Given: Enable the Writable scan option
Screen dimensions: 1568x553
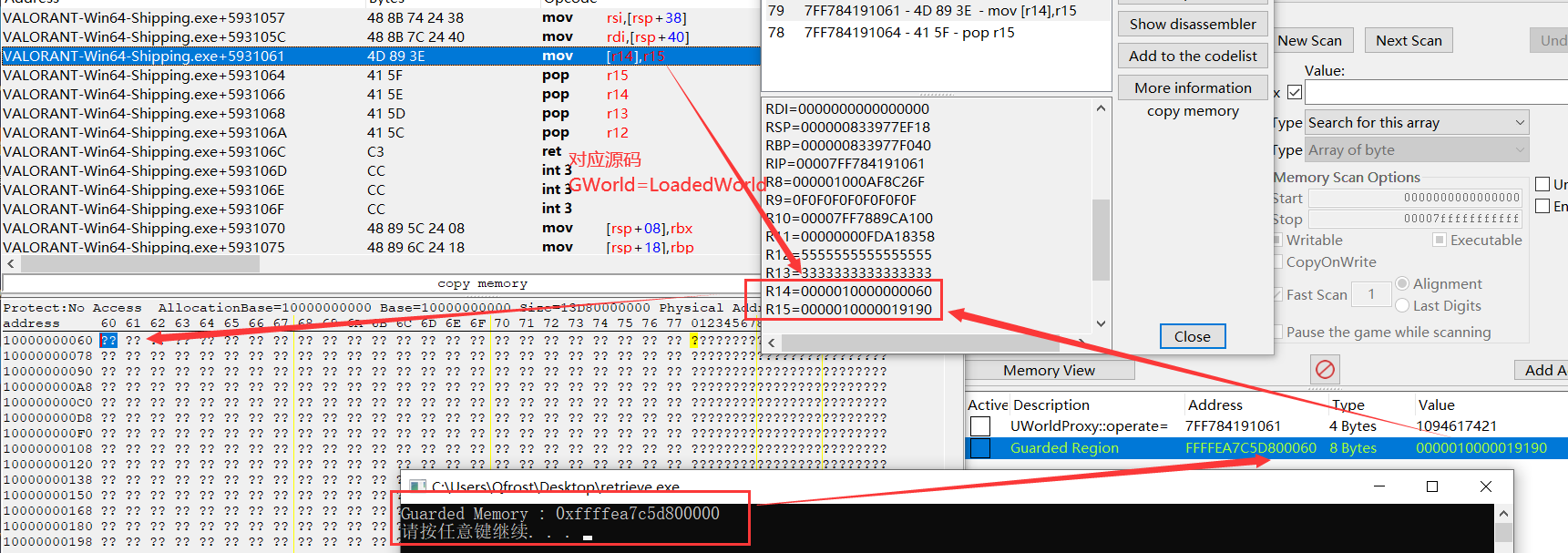Looking at the screenshot, I should [1278, 240].
